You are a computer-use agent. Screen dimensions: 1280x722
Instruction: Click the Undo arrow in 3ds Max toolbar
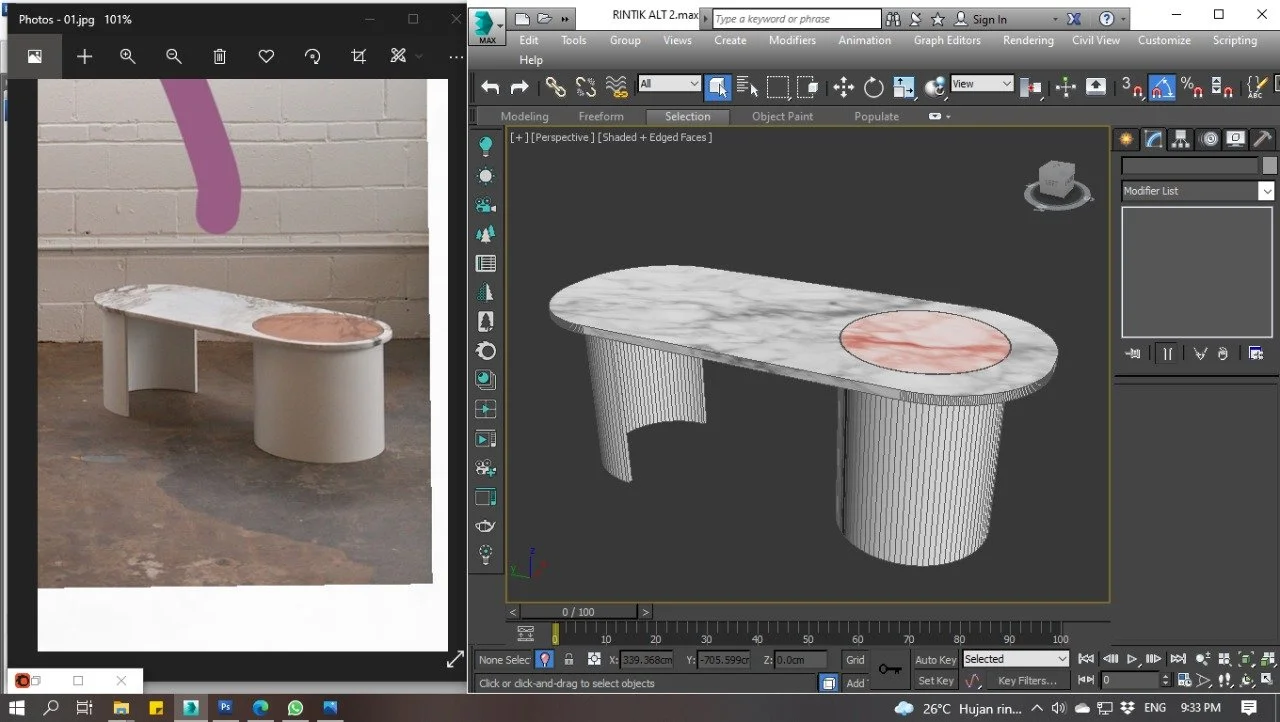(490, 87)
